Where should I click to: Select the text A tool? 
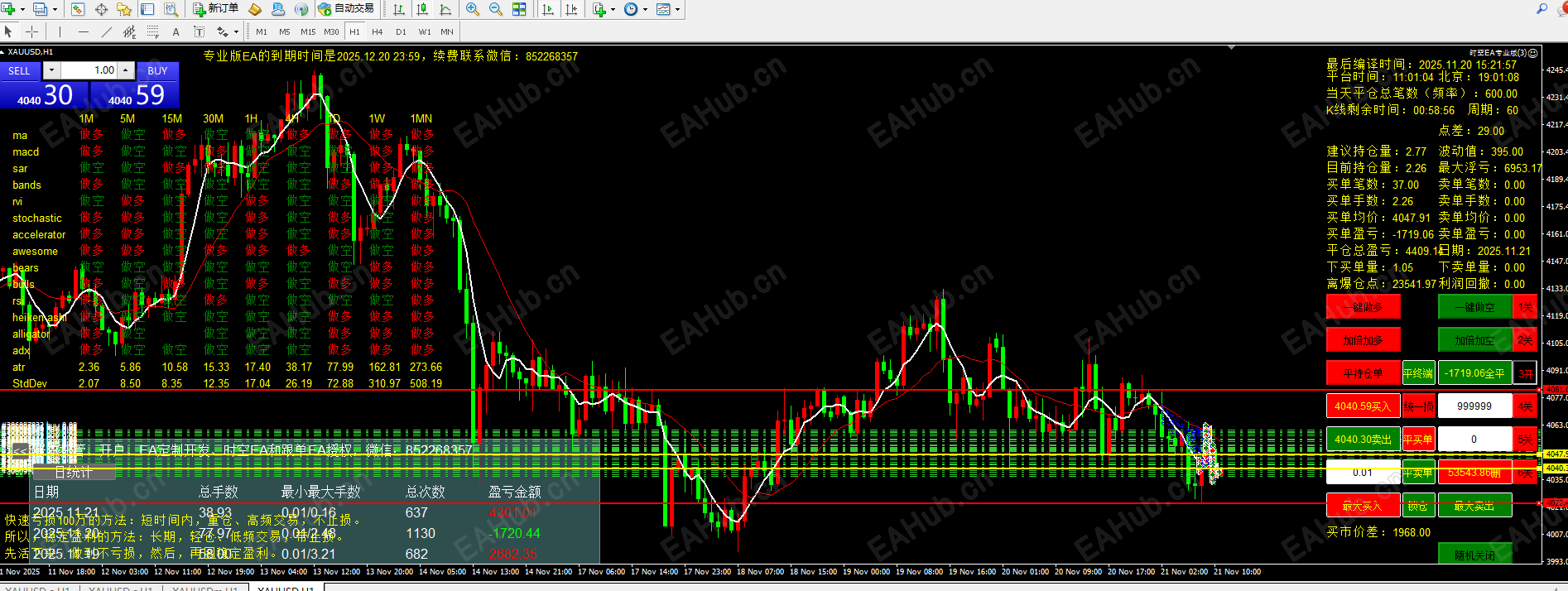pyautogui.click(x=176, y=31)
